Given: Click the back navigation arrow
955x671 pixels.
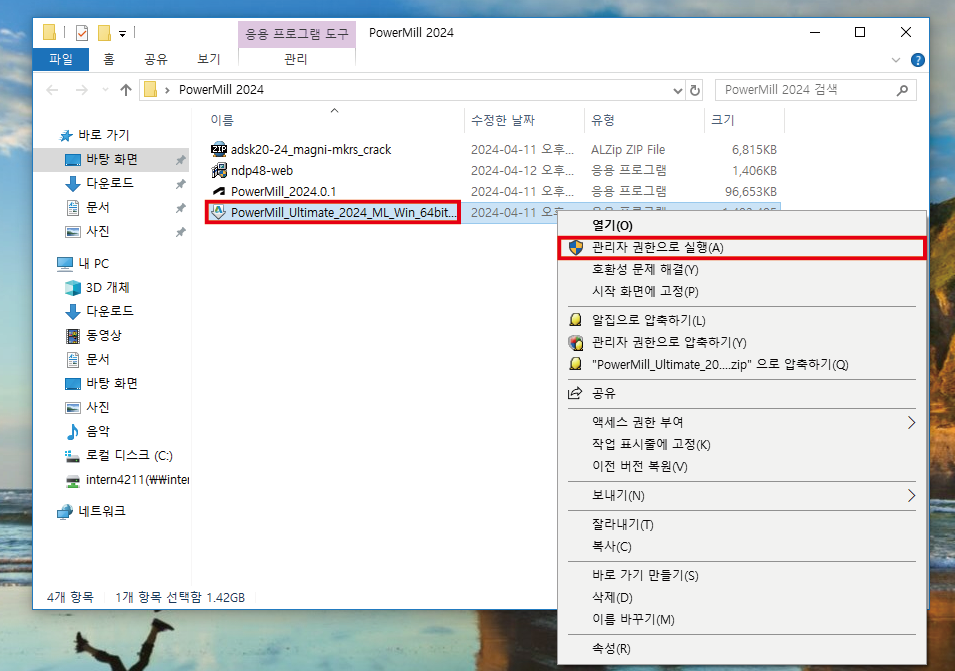Looking at the screenshot, I should coord(52,90).
